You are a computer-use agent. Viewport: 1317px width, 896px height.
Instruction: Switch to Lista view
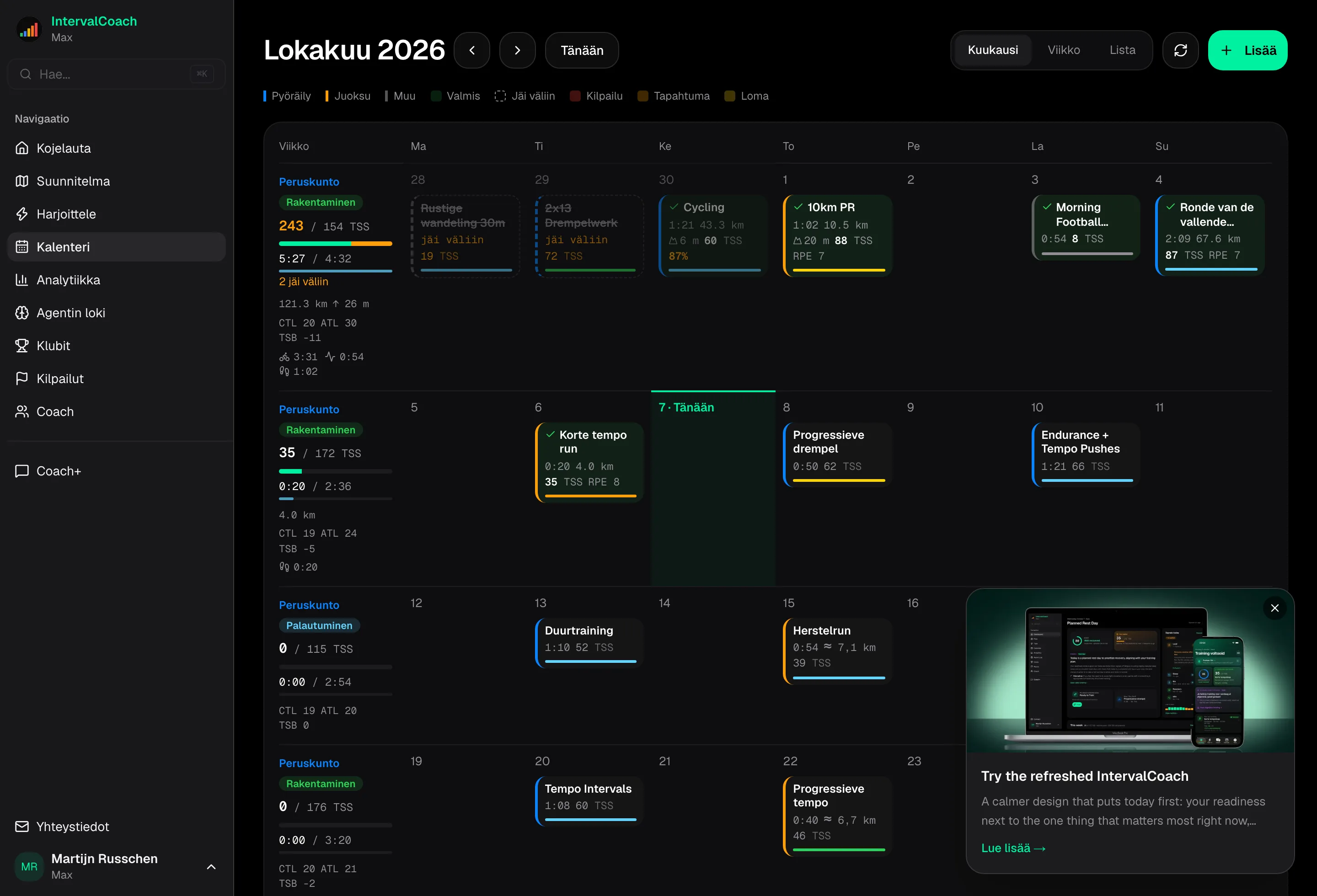pyautogui.click(x=1122, y=50)
